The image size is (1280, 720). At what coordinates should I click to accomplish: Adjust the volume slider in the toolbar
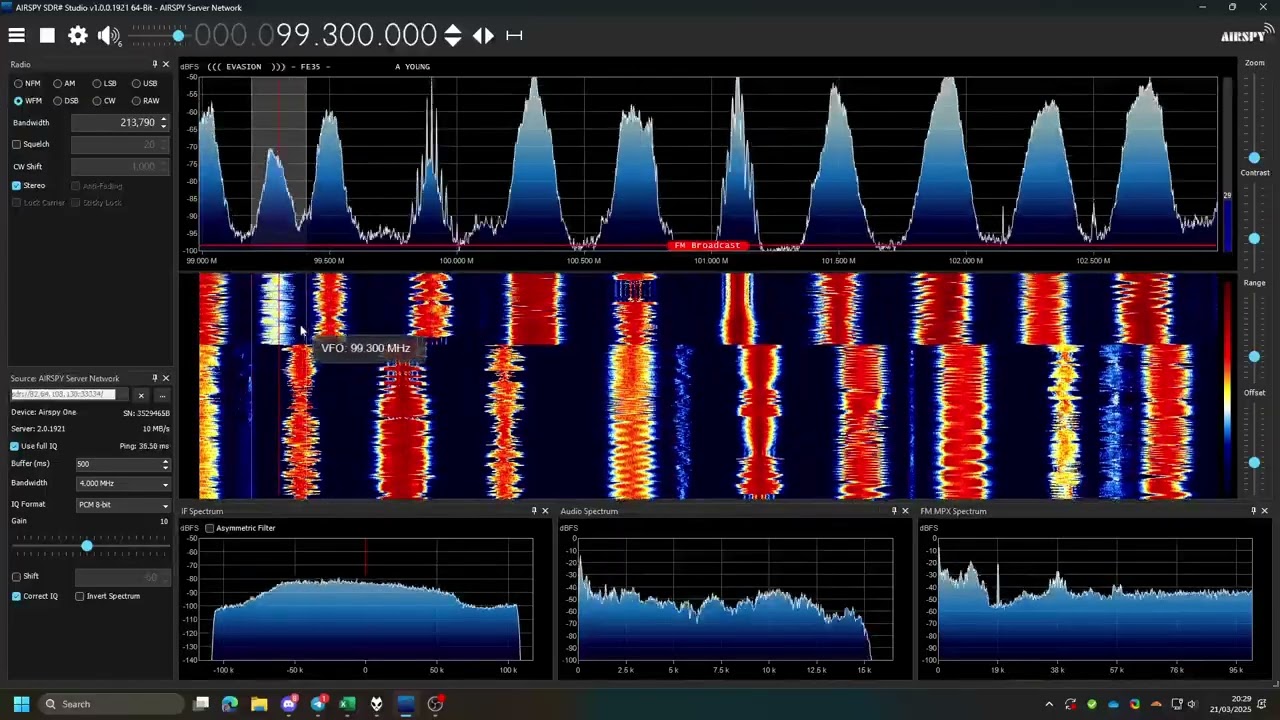[x=178, y=36]
